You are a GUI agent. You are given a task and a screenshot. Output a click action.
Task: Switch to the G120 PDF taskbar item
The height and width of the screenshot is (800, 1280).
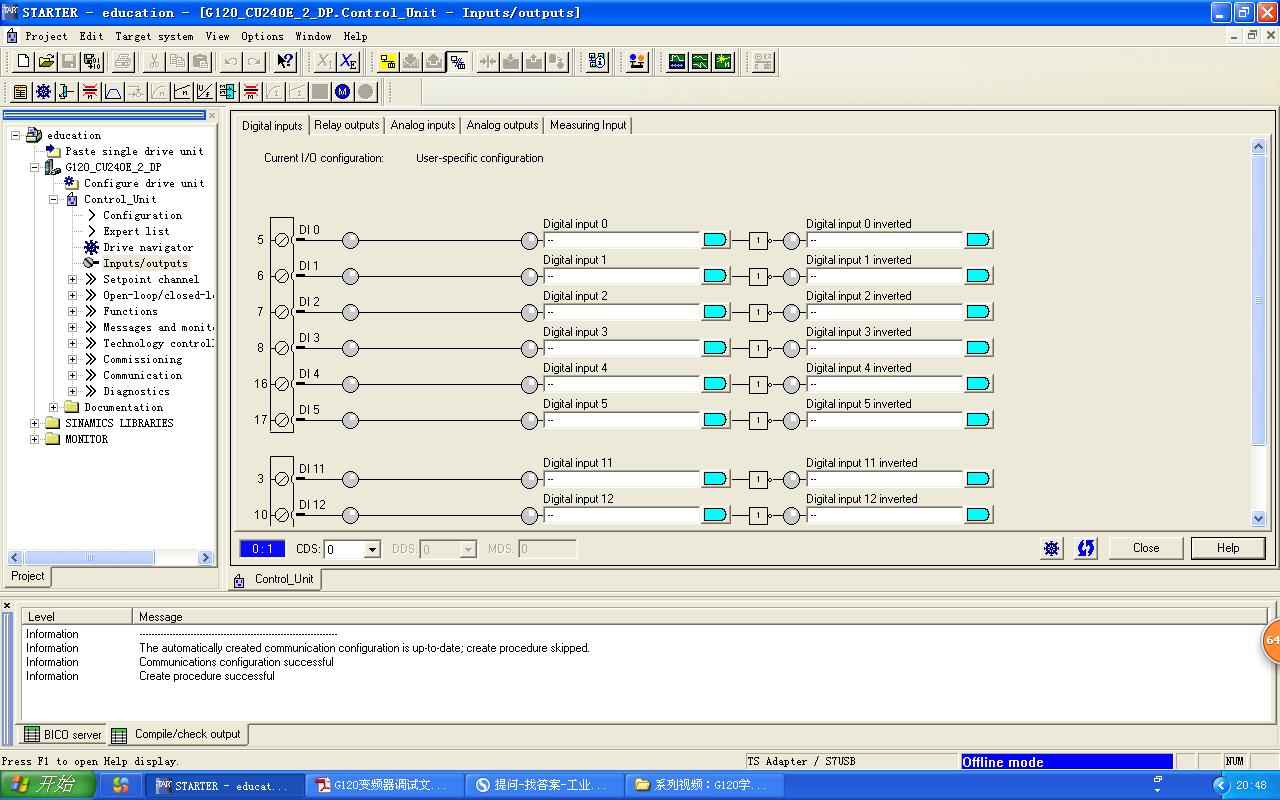click(x=386, y=785)
